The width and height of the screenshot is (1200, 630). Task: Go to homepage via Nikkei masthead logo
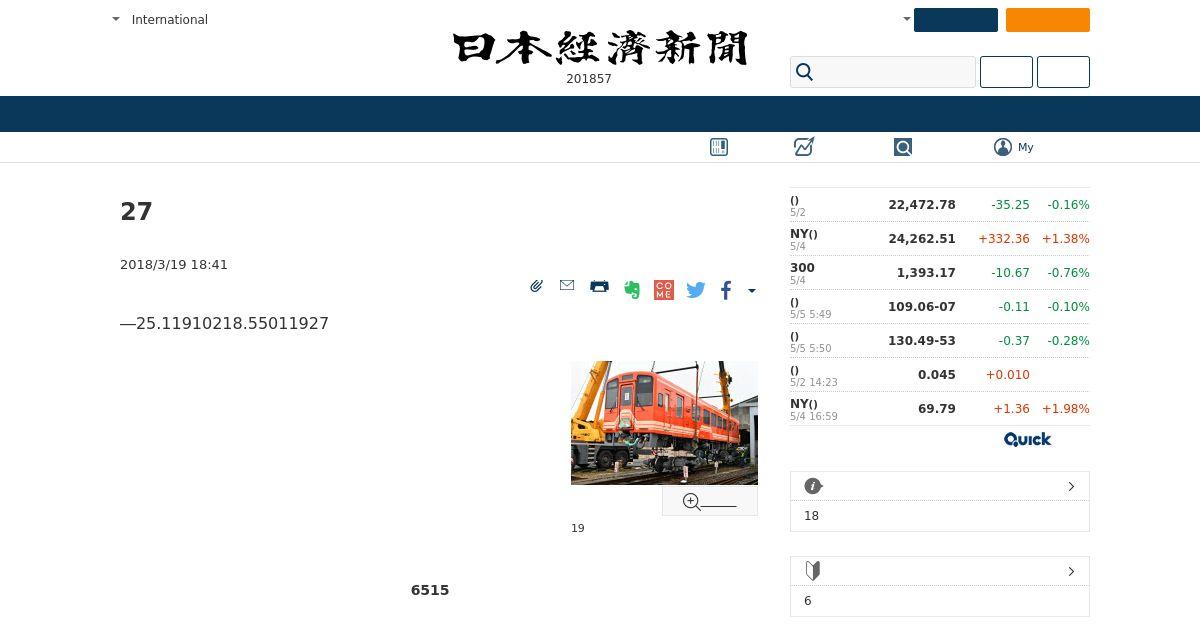click(600, 48)
